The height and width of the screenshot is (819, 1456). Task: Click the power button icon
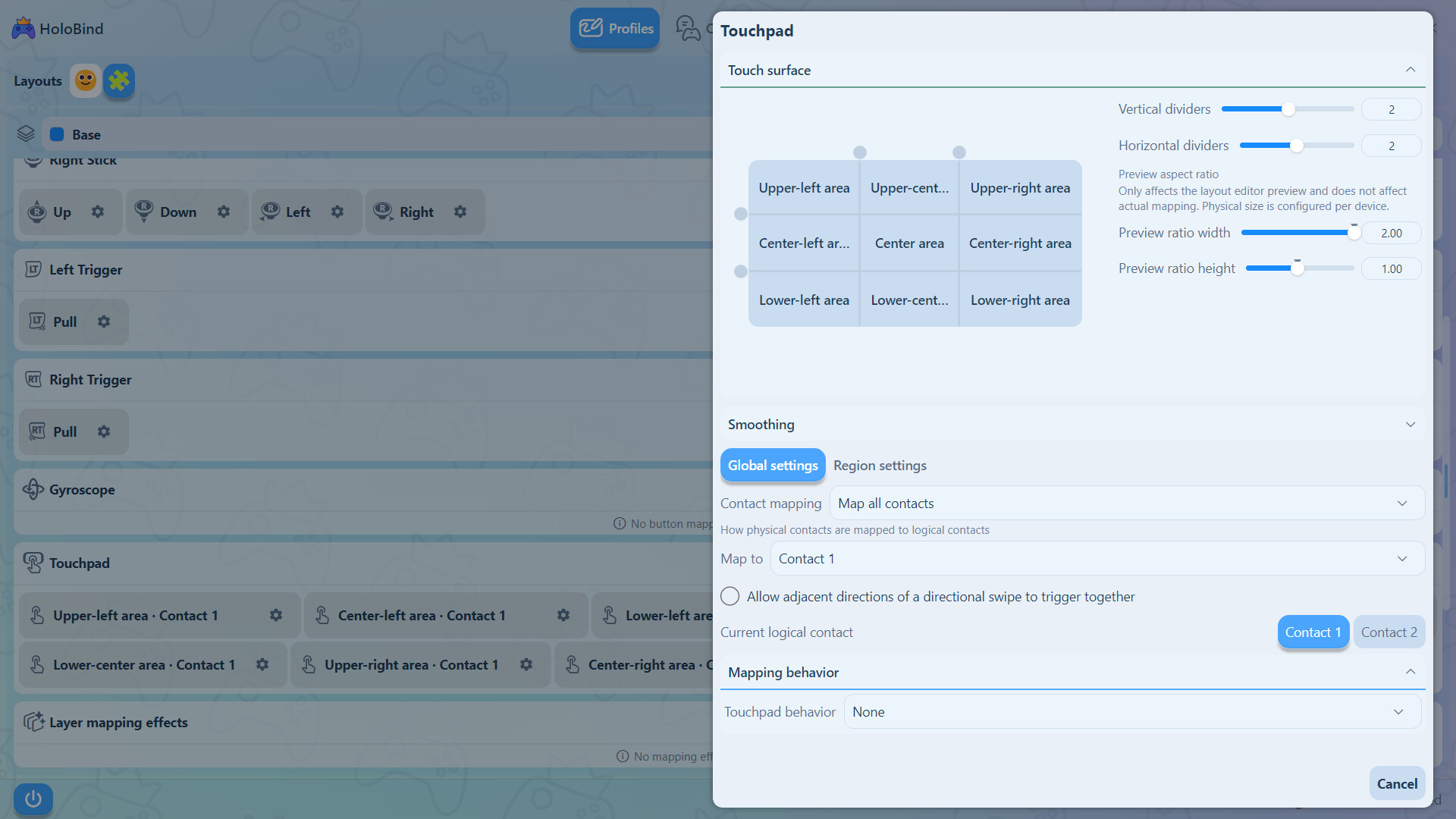click(x=33, y=799)
